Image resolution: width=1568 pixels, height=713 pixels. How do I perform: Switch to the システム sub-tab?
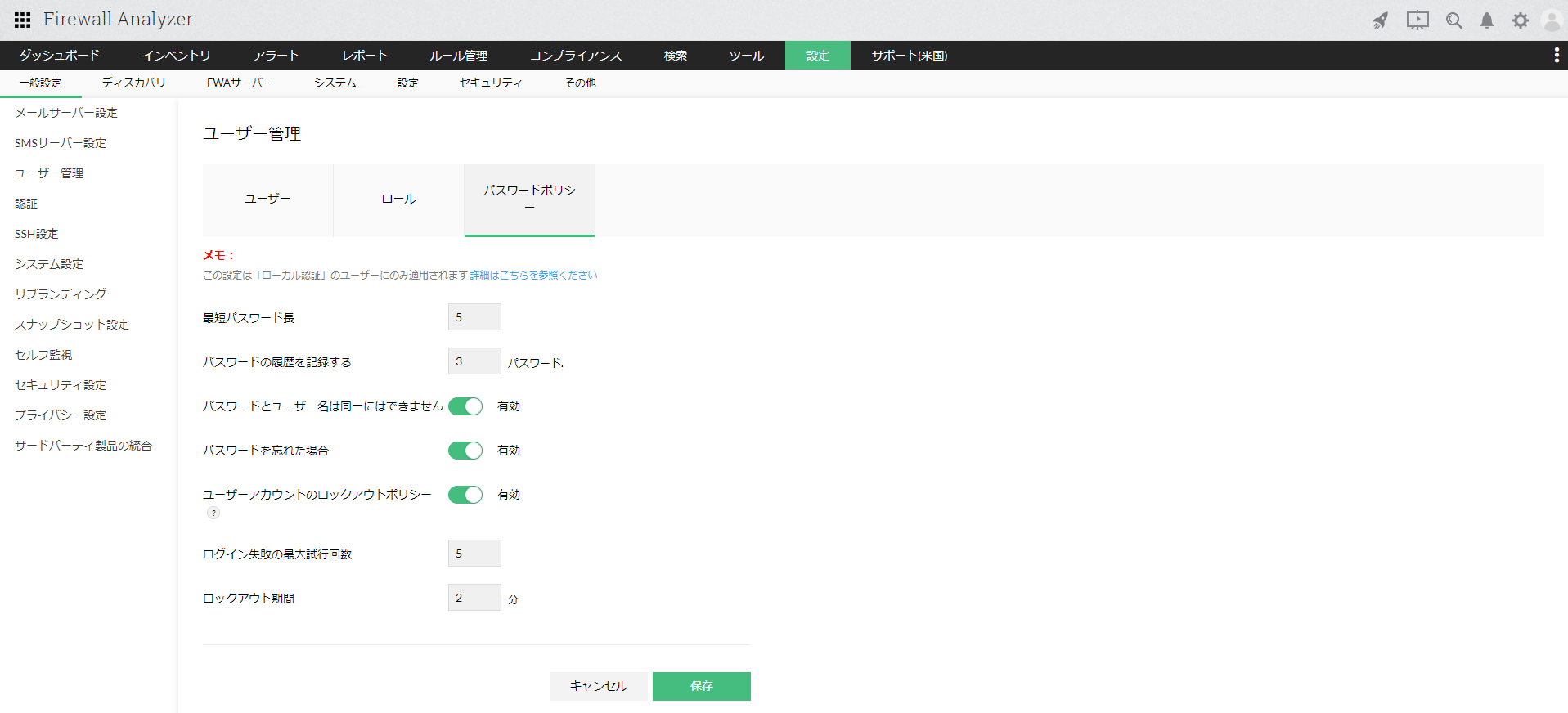[x=335, y=83]
